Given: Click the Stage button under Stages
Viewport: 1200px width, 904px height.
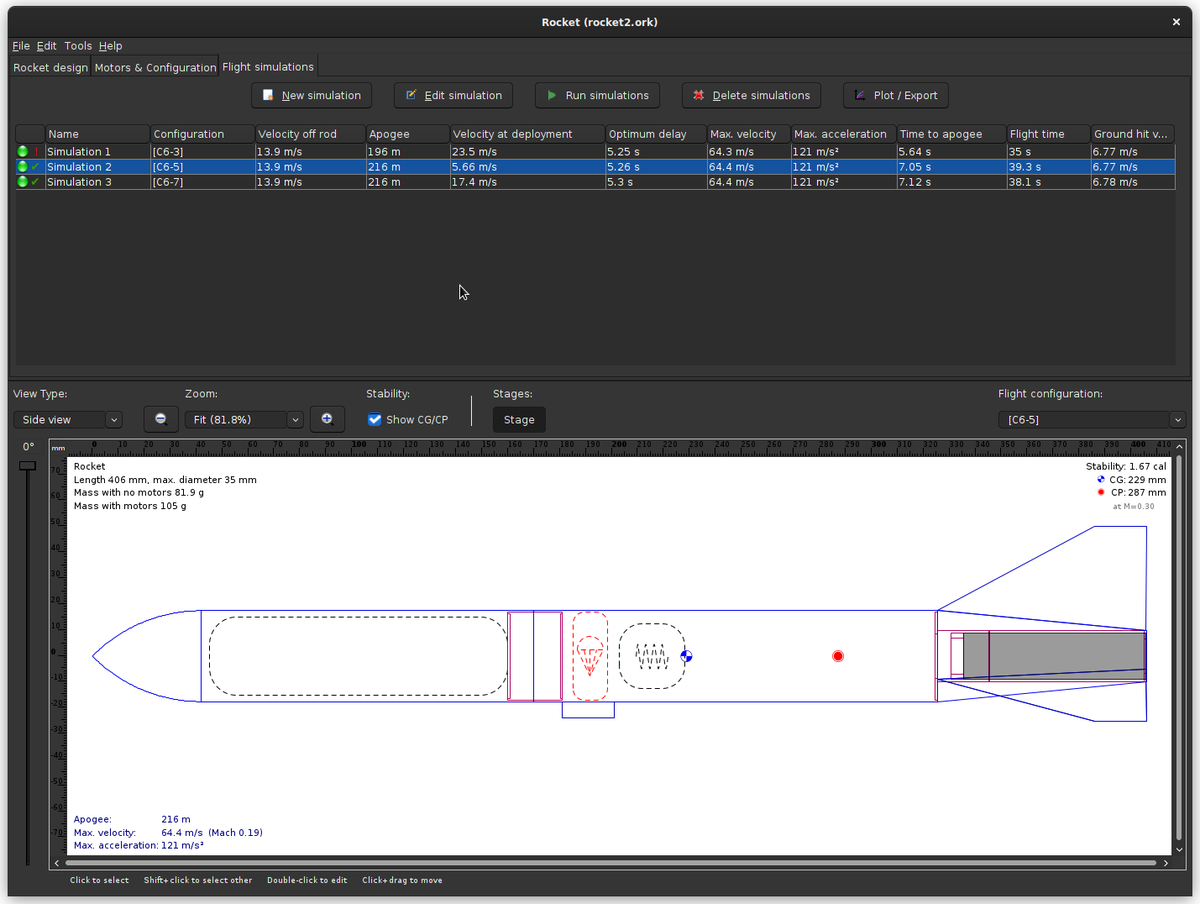Looking at the screenshot, I should coord(519,420).
